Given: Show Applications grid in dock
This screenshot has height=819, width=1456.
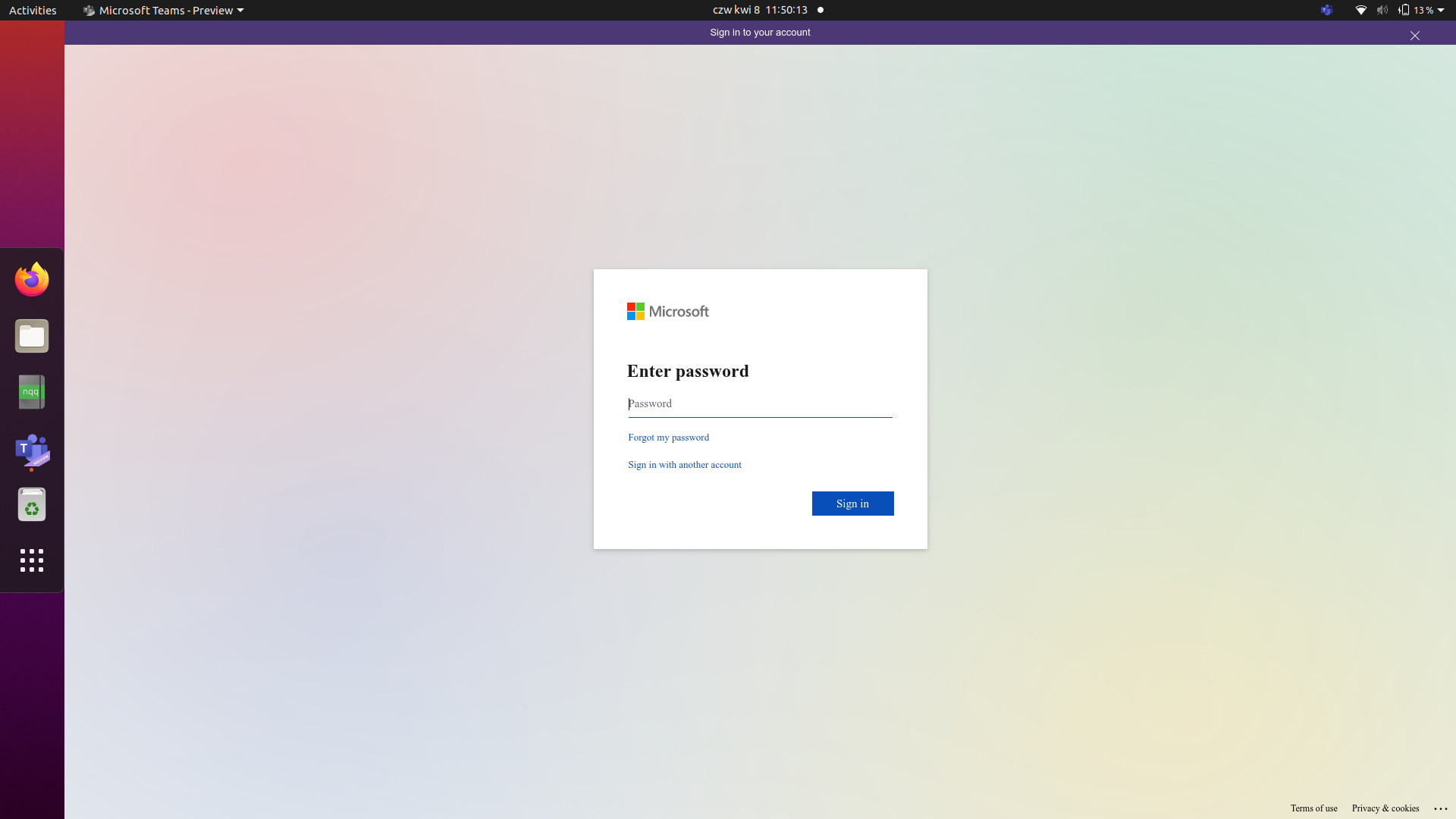Looking at the screenshot, I should click(x=32, y=560).
